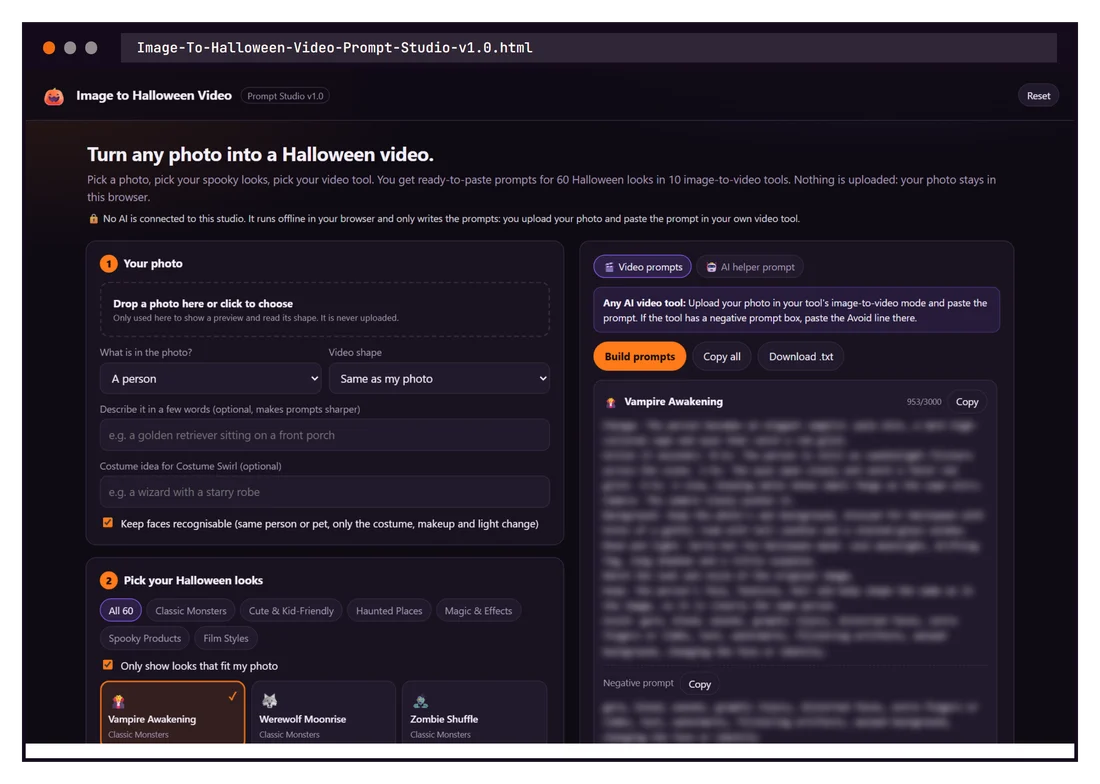
Task: Click the Vampire Awakening card icon
Action: [119, 701]
